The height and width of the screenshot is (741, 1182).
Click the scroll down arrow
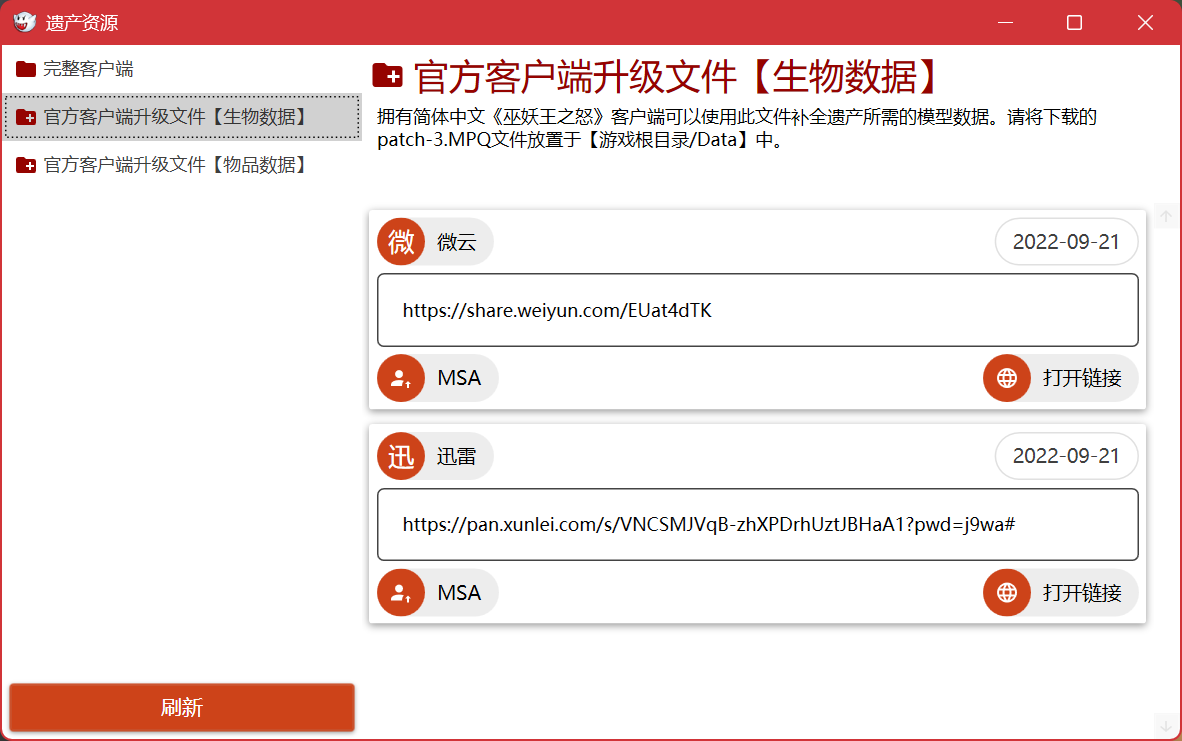1165,726
